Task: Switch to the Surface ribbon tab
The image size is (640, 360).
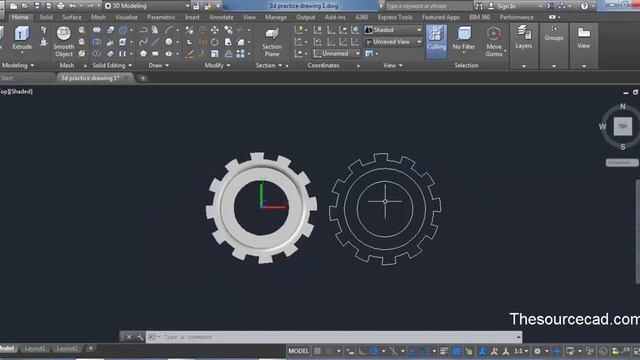Action: tap(72, 17)
